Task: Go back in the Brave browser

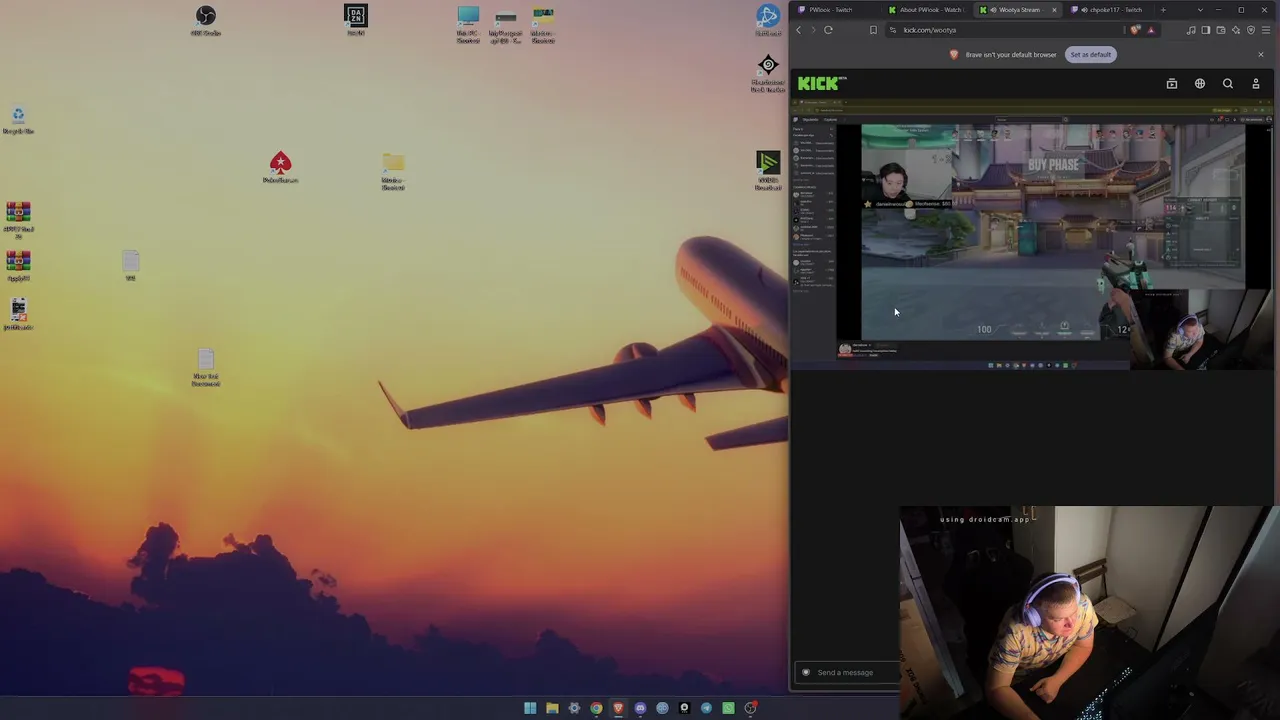Action: (798, 30)
